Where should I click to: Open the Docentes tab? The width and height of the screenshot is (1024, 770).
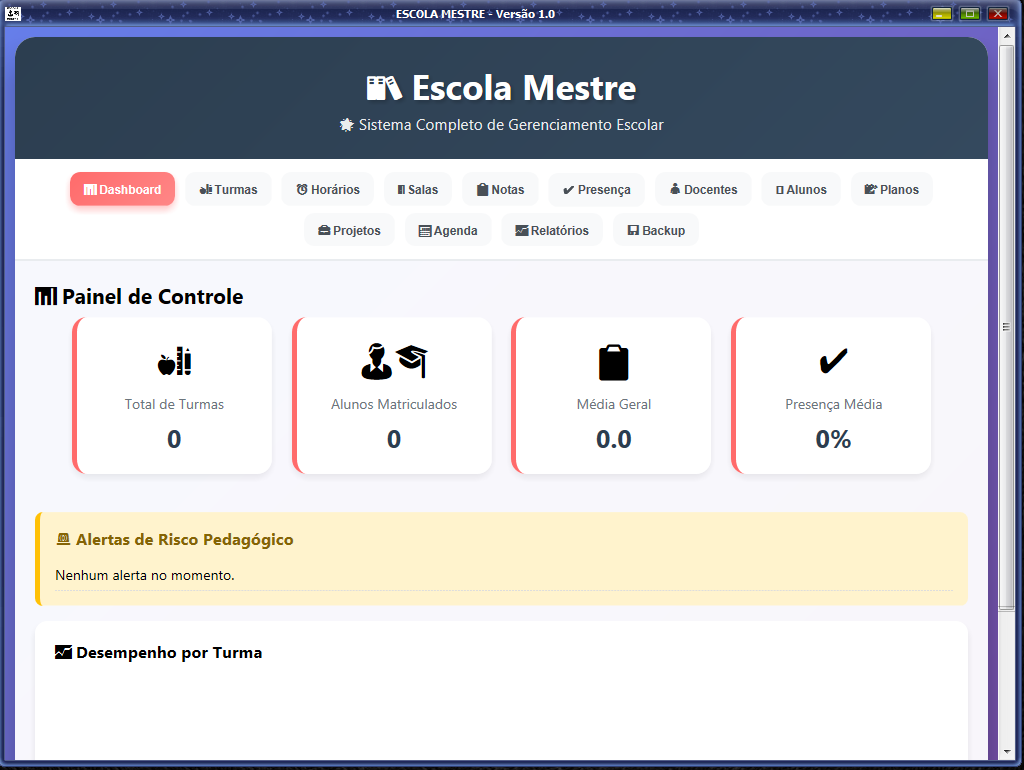703,189
